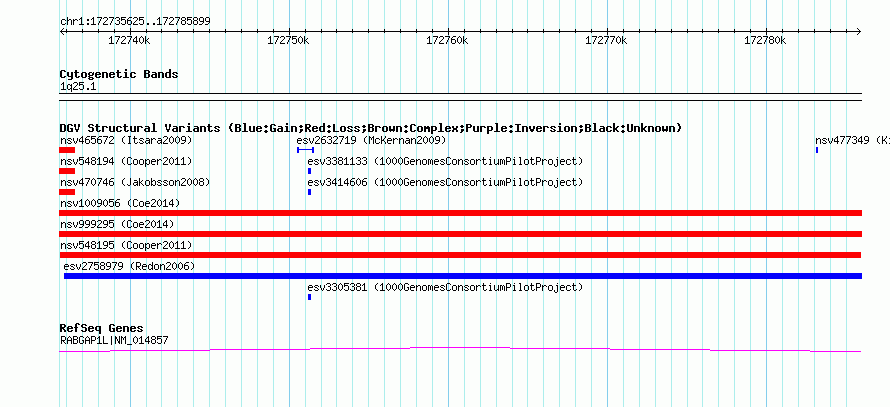
Task: Open the esv3381133 variant label
Action: pyautogui.click(x=446, y=161)
